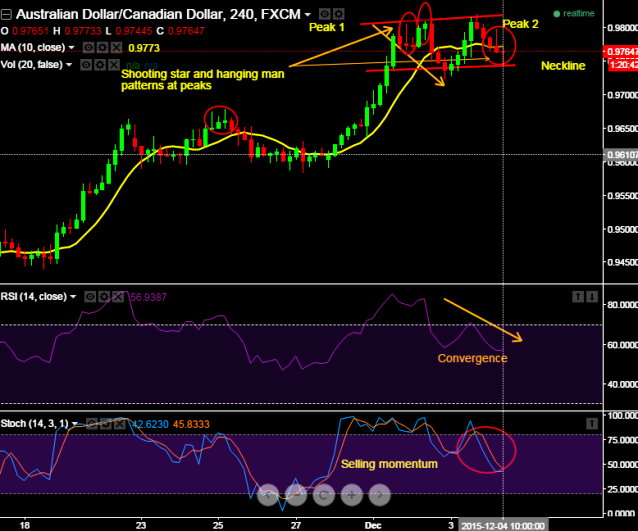This screenshot has height=531, width=638.
Task: Select the Selling momentum text annotation
Action: point(389,464)
